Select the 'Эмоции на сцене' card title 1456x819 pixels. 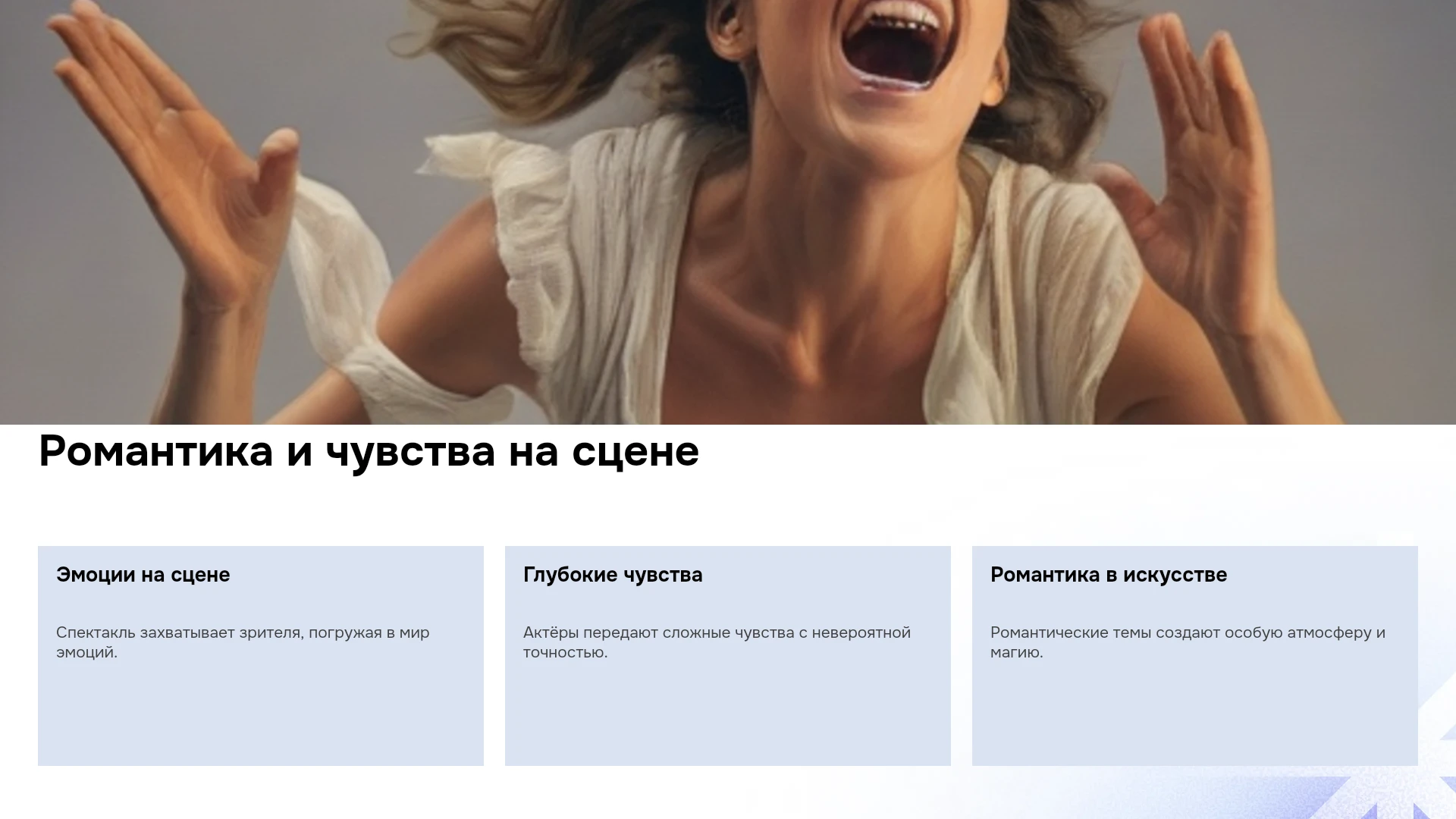pos(143,575)
